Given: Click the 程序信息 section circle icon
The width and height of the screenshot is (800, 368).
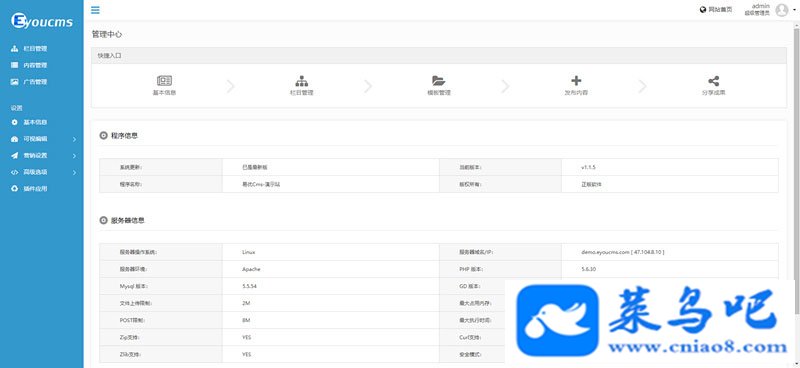Looking at the screenshot, I should click(103, 136).
